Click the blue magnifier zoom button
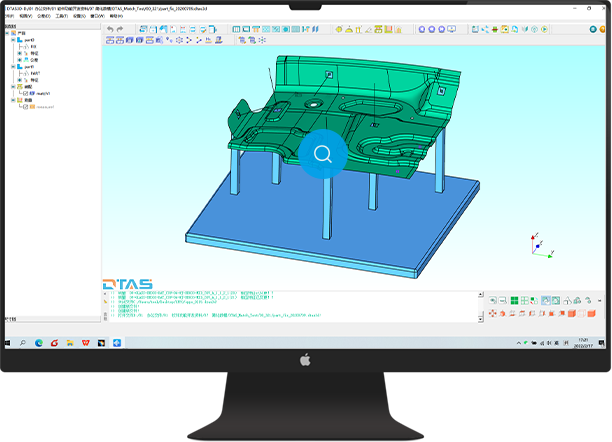The height and width of the screenshot is (442, 612). click(323, 154)
